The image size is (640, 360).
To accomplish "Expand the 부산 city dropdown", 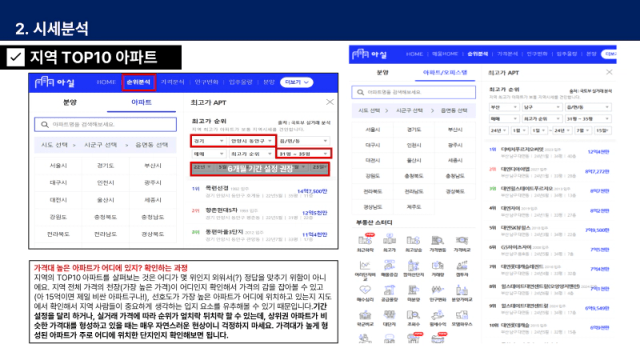I will [x=504, y=107].
